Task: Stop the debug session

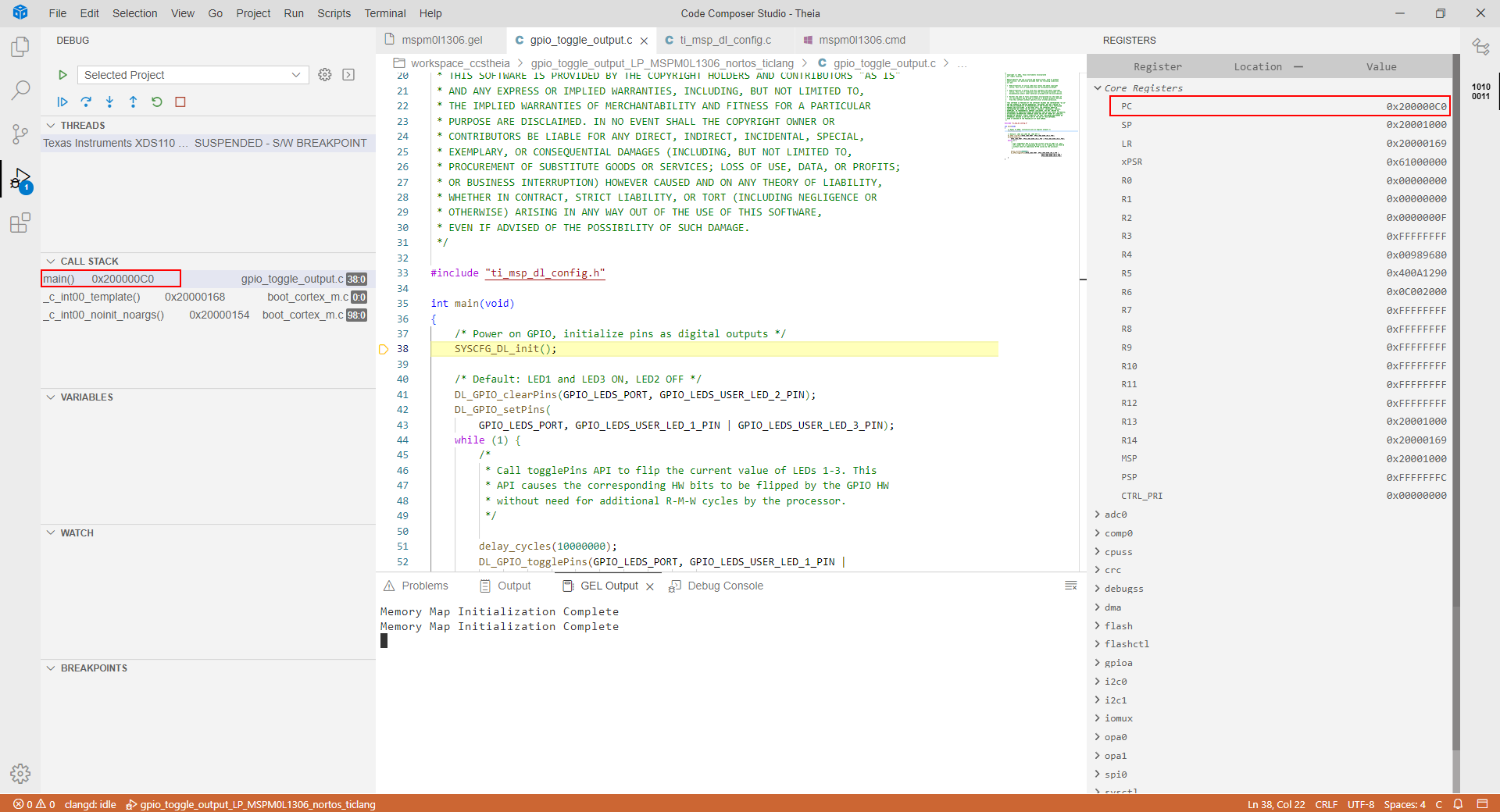Action: [x=180, y=101]
